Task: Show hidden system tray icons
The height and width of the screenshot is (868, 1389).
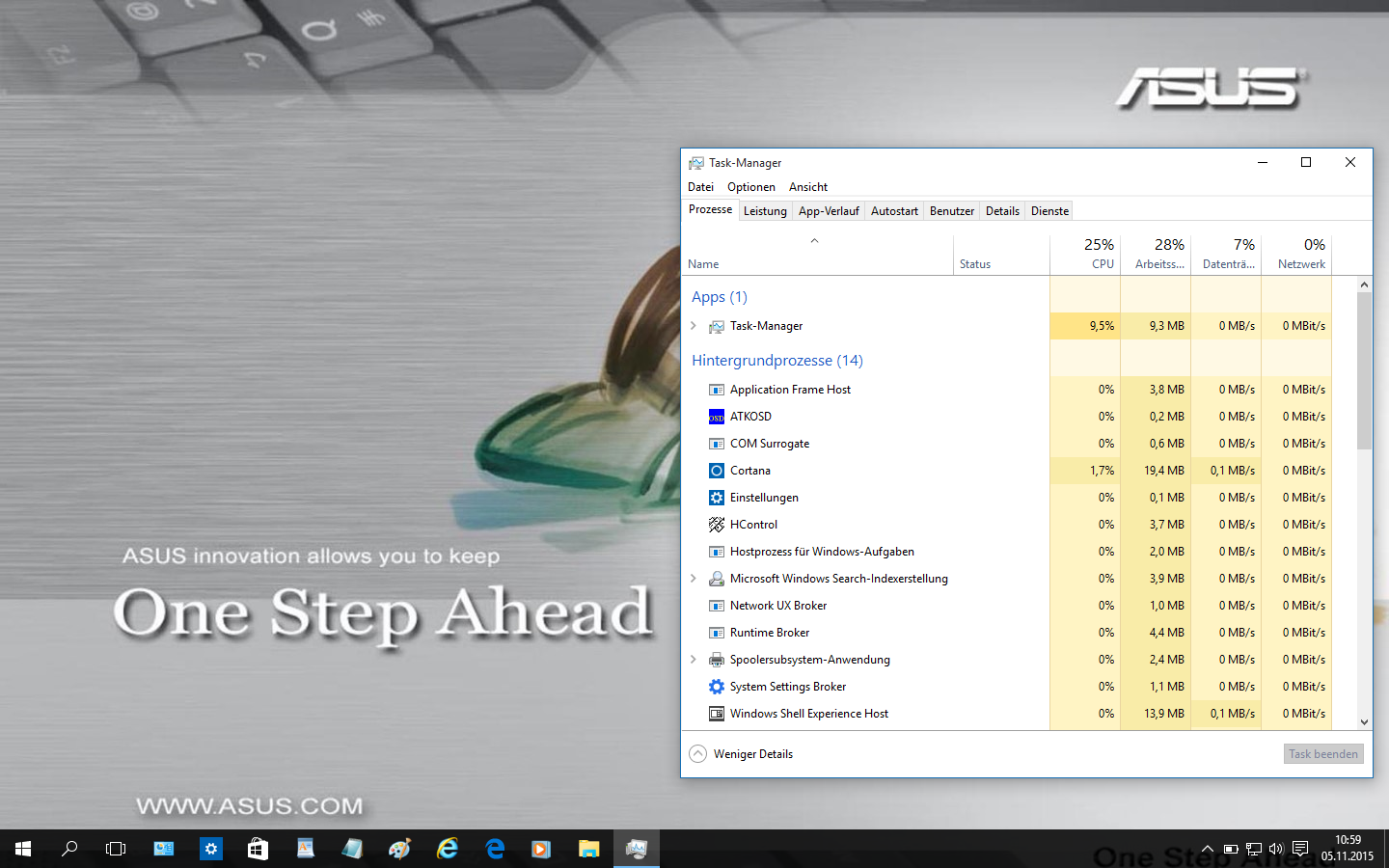Action: [1207, 849]
